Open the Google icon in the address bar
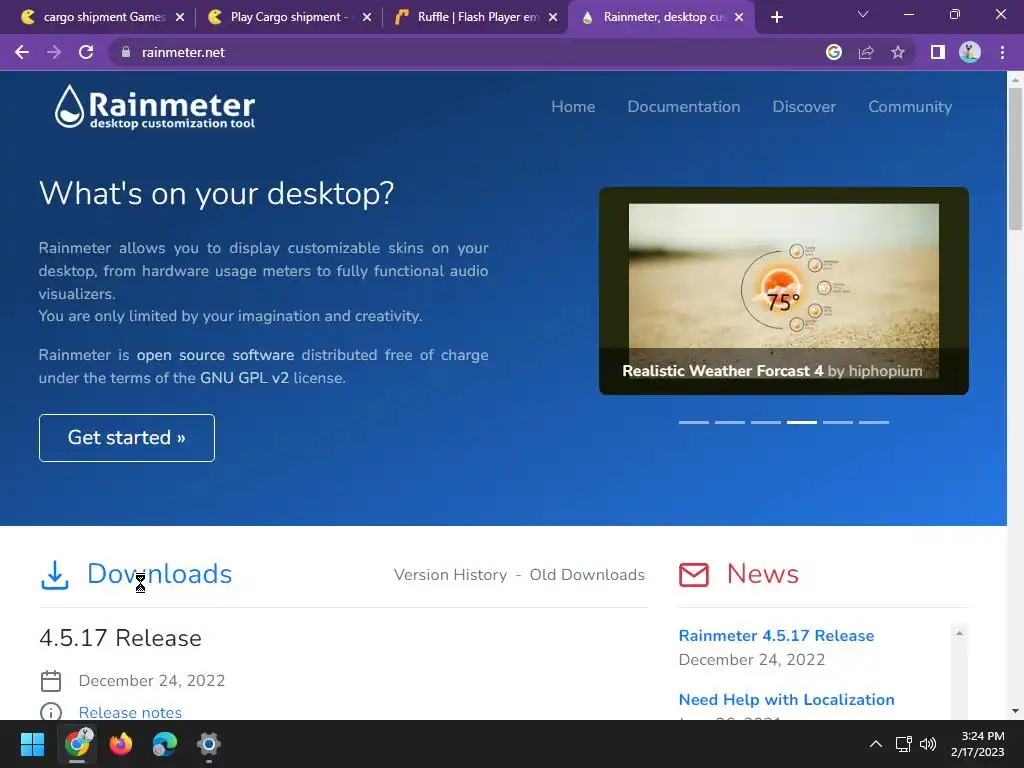This screenshot has height=768, width=1024. point(833,52)
